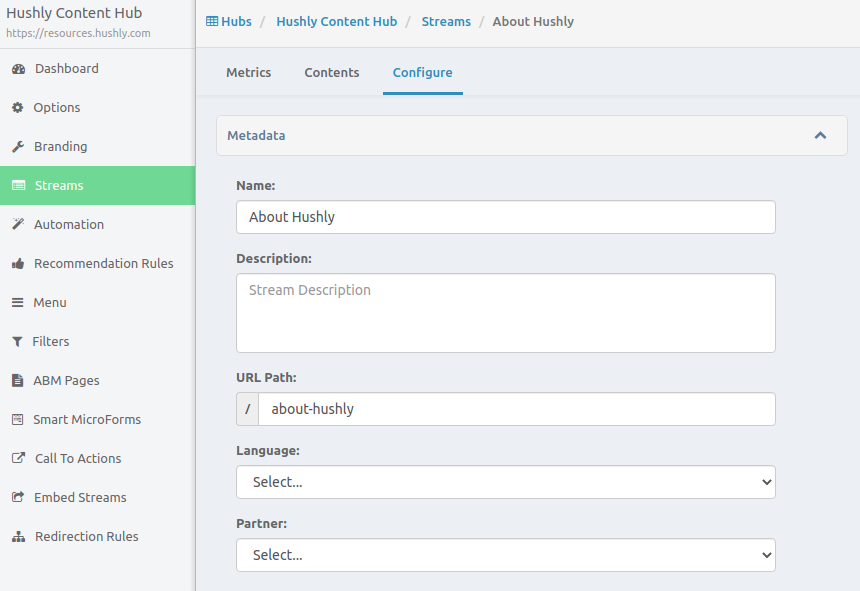The image size is (860, 591).
Task: Click the Options gear icon
Action: pyautogui.click(x=18, y=107)
